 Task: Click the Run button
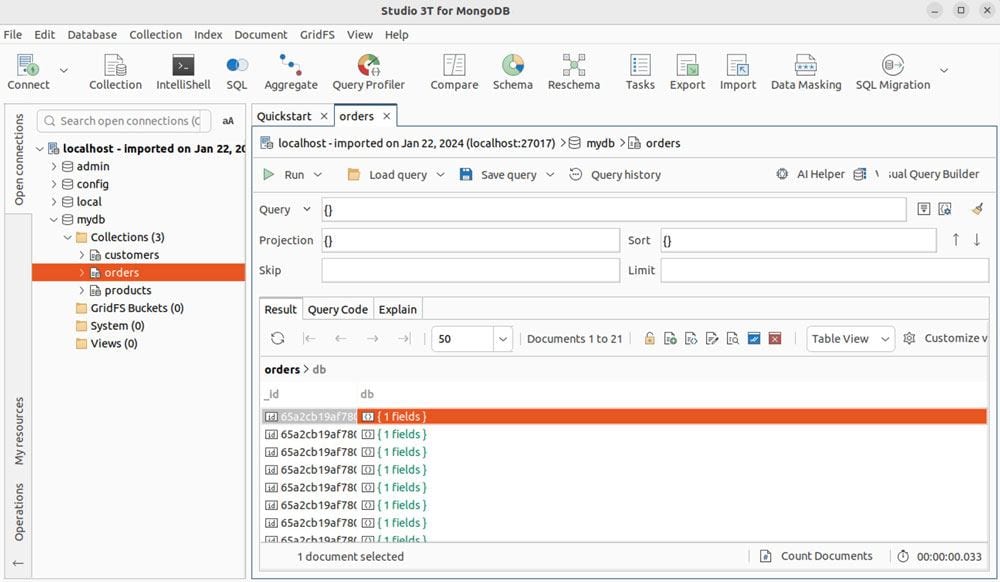click(285, 175)
